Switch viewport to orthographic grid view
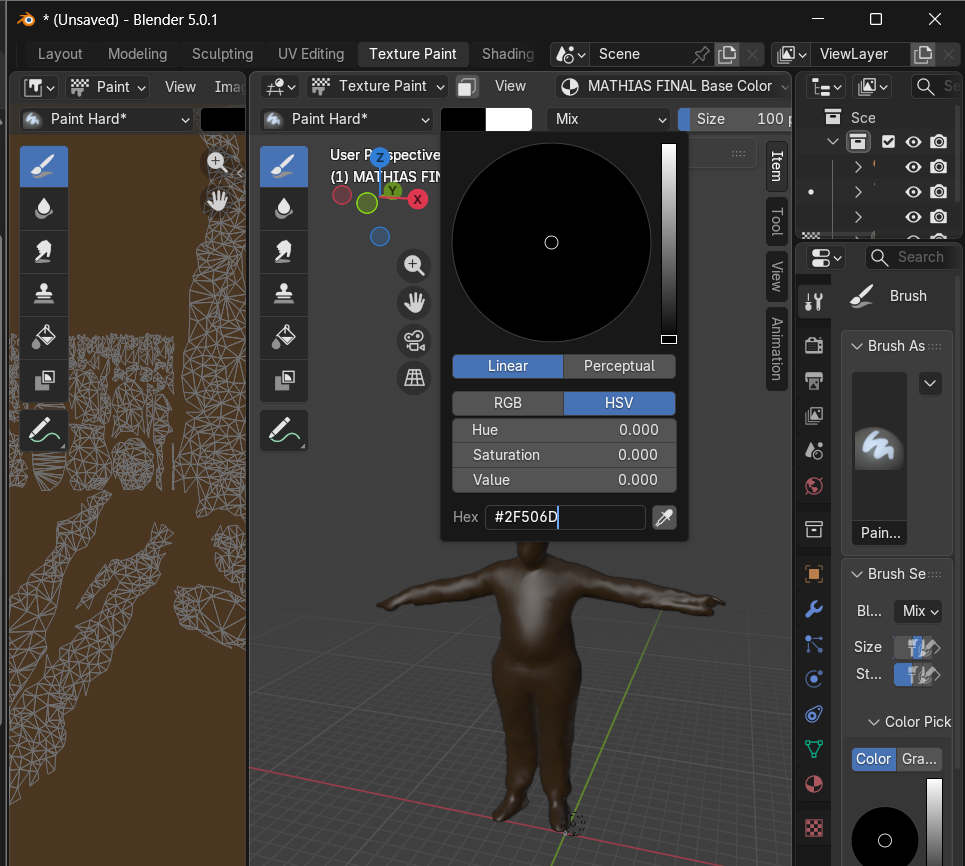The image size is (965, 866). (x=413, y=377)
